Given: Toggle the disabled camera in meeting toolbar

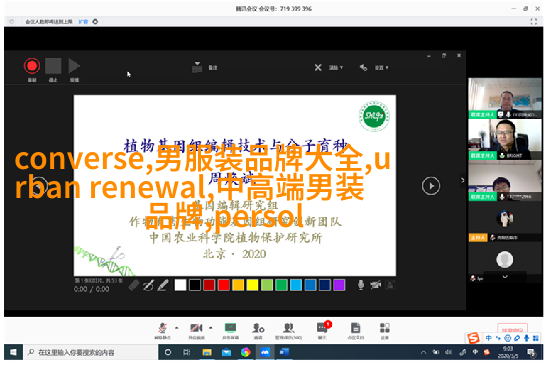Looking at the screenshot, I should pyautogui.click(x=196, y=328).
